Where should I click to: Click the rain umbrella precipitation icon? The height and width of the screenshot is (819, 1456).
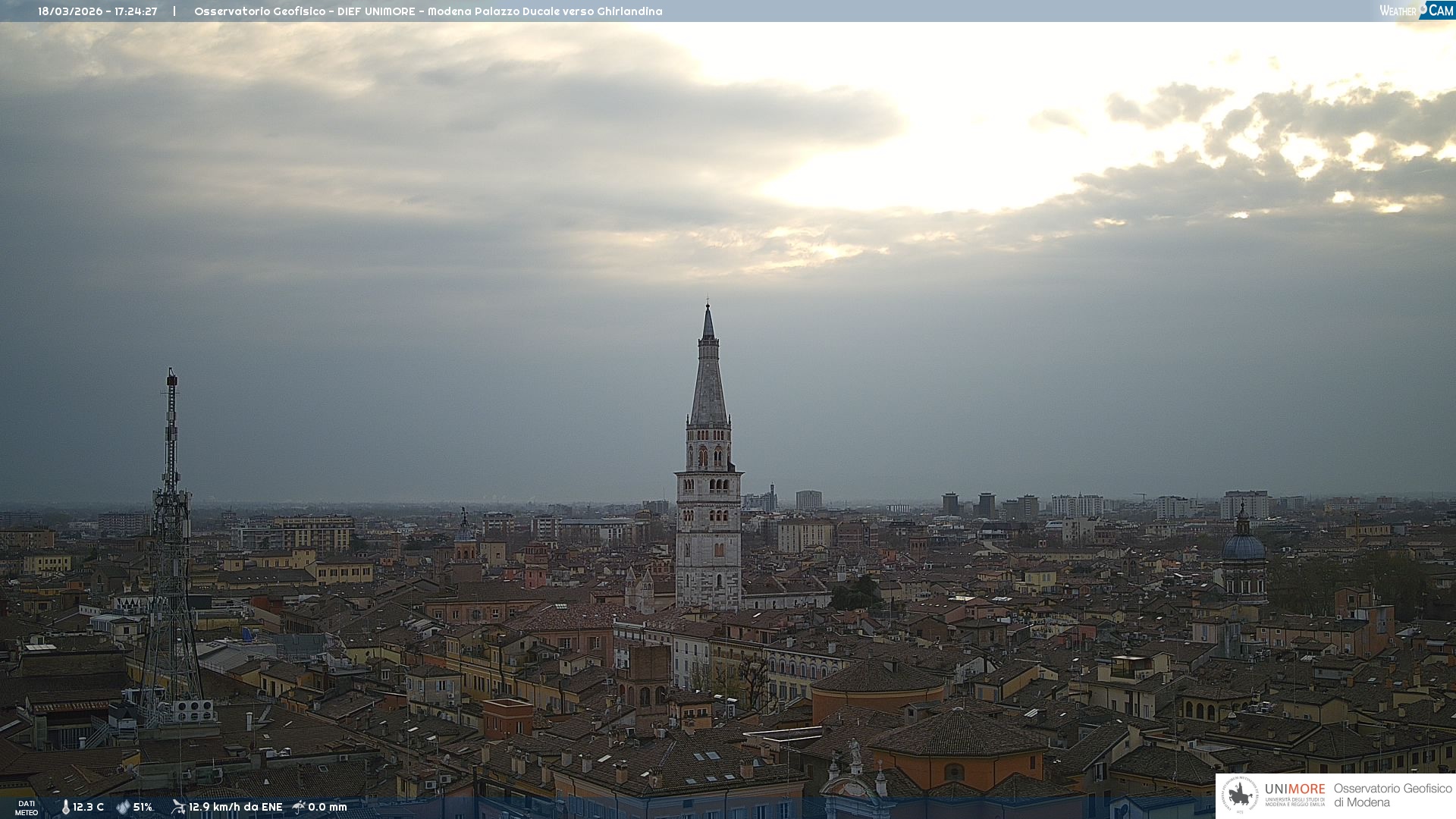[299, 807]
